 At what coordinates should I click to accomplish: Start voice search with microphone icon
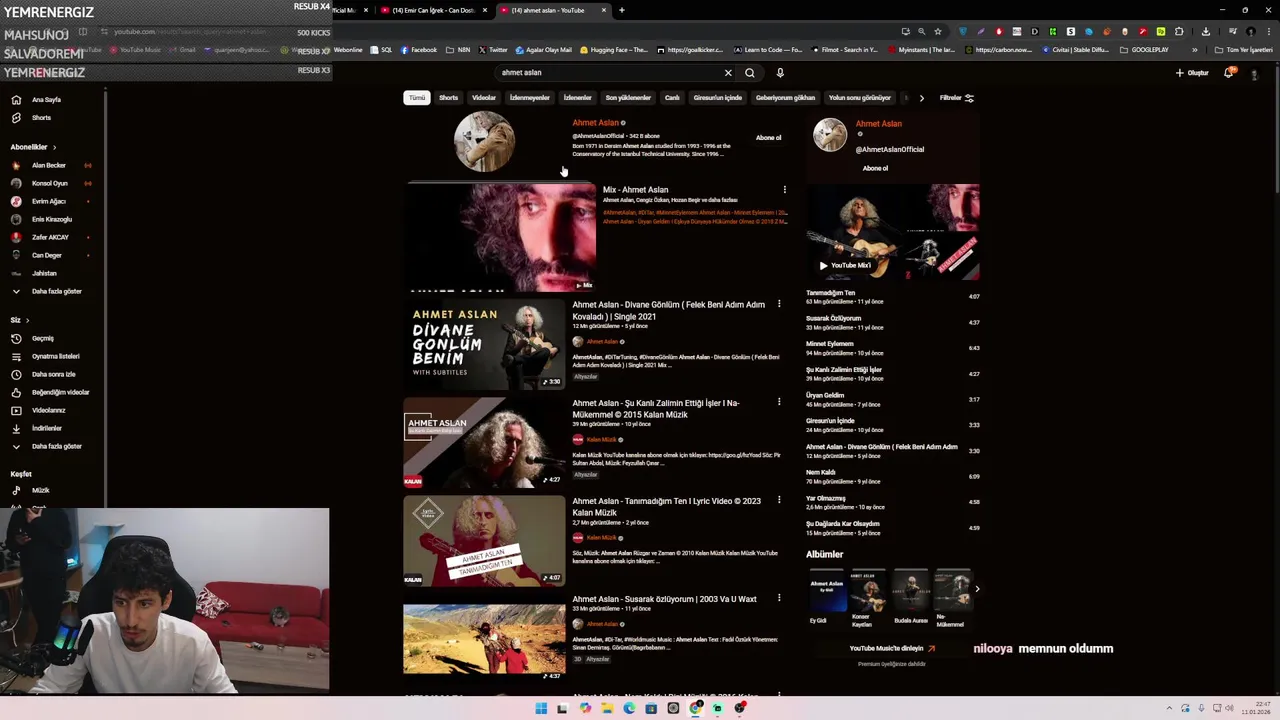780,72
